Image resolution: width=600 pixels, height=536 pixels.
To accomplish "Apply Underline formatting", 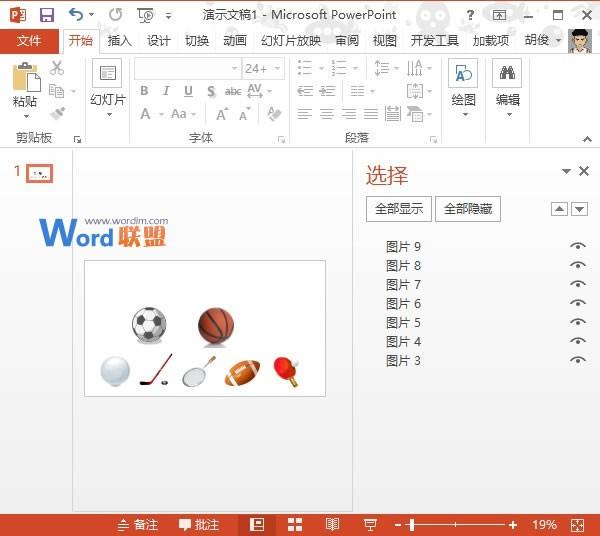I will (188, 91).
